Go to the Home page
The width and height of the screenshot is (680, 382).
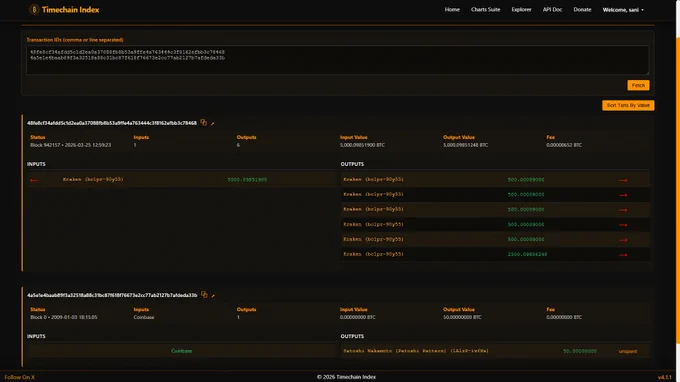[x=452, y=10]
